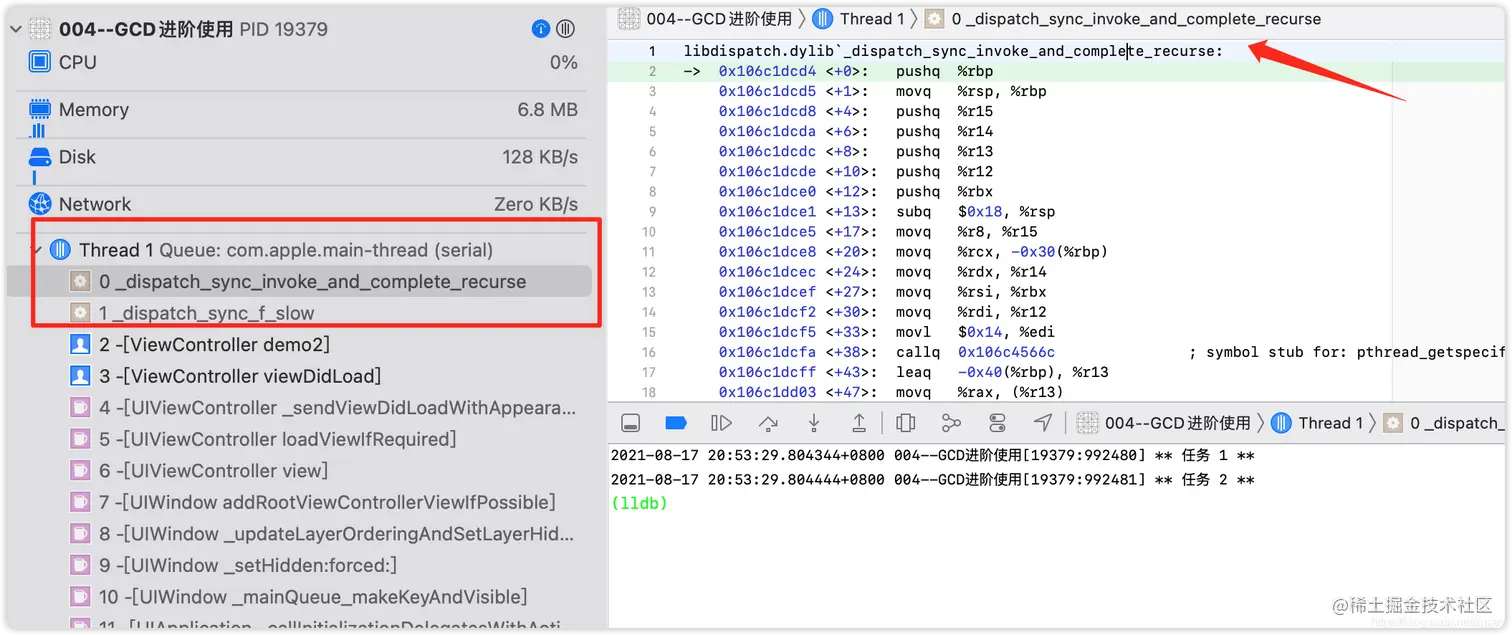Click the Simulate Location arrow icon
Viewport: 1512px width, 635px height.
[1043, 423]
